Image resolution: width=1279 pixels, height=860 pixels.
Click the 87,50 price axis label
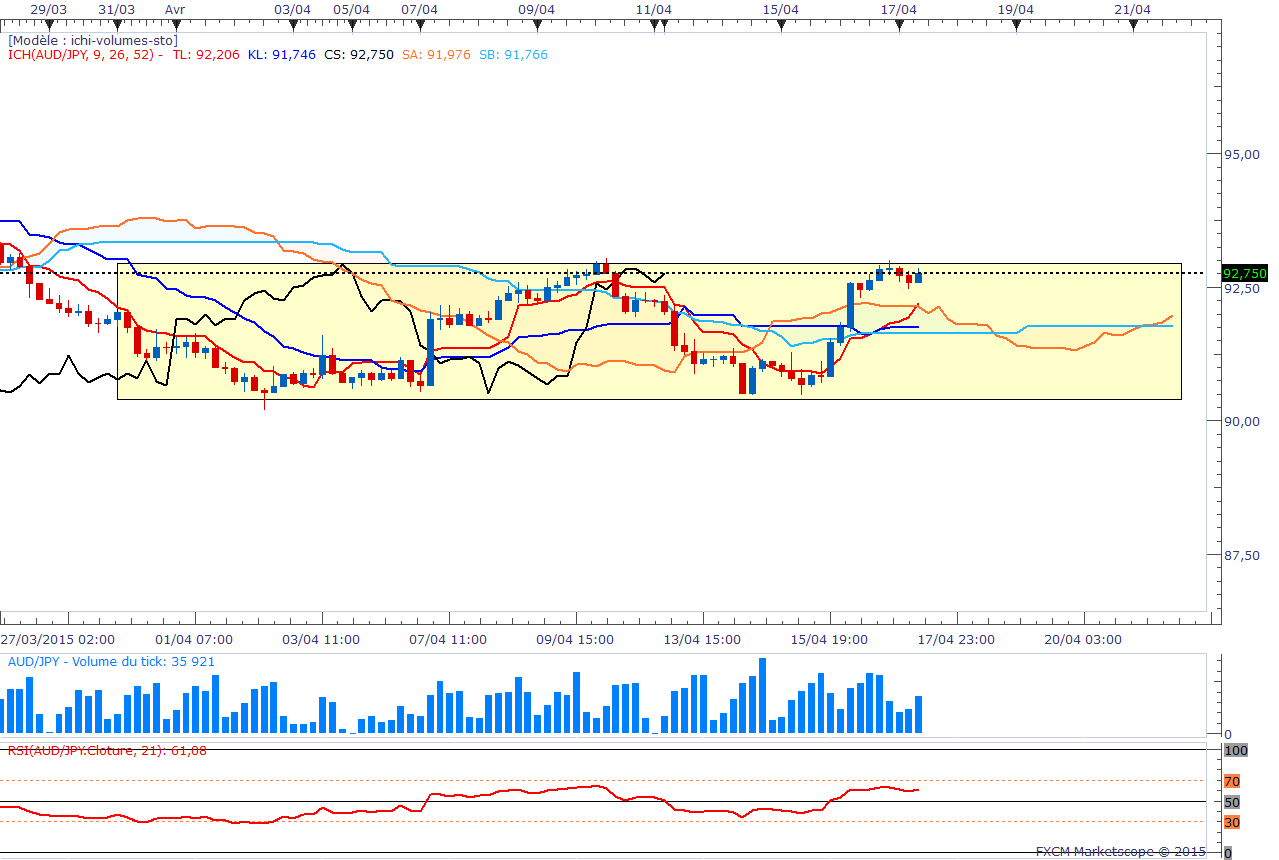1242,555
